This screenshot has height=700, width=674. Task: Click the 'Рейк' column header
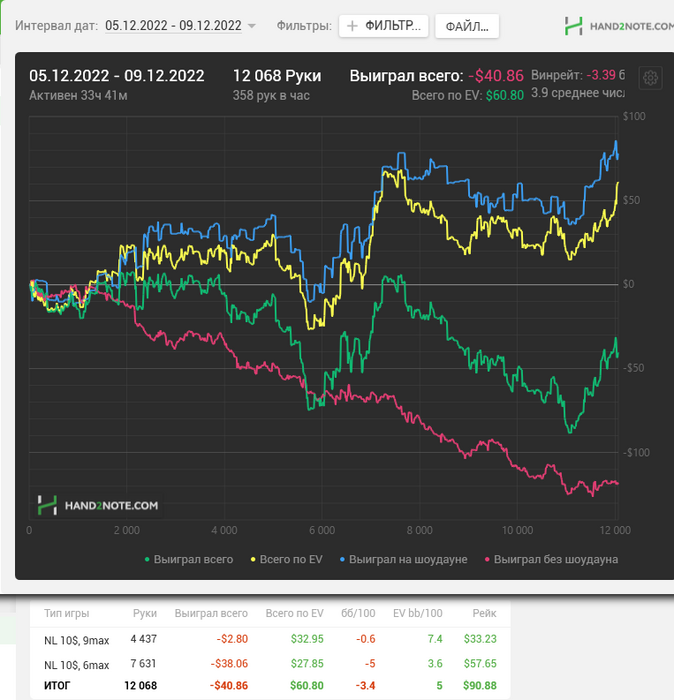point(484,613)
